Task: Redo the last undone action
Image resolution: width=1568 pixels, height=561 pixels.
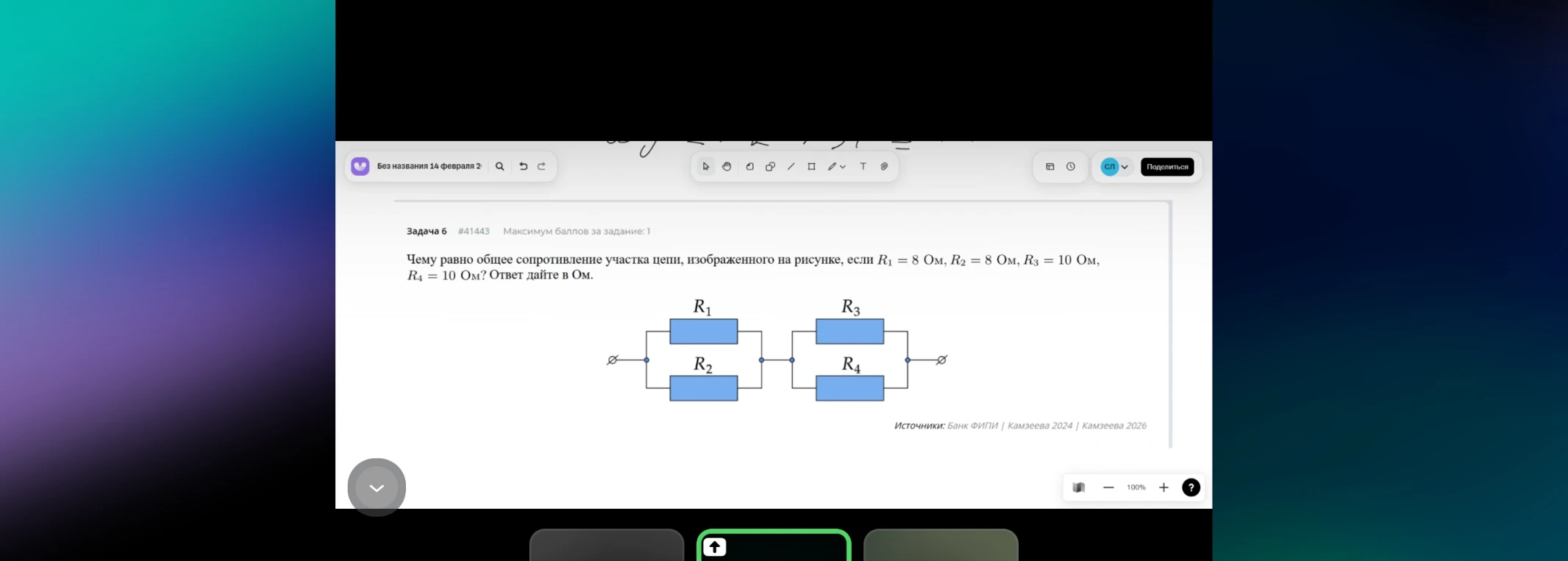Action: [x=542, y=167]
